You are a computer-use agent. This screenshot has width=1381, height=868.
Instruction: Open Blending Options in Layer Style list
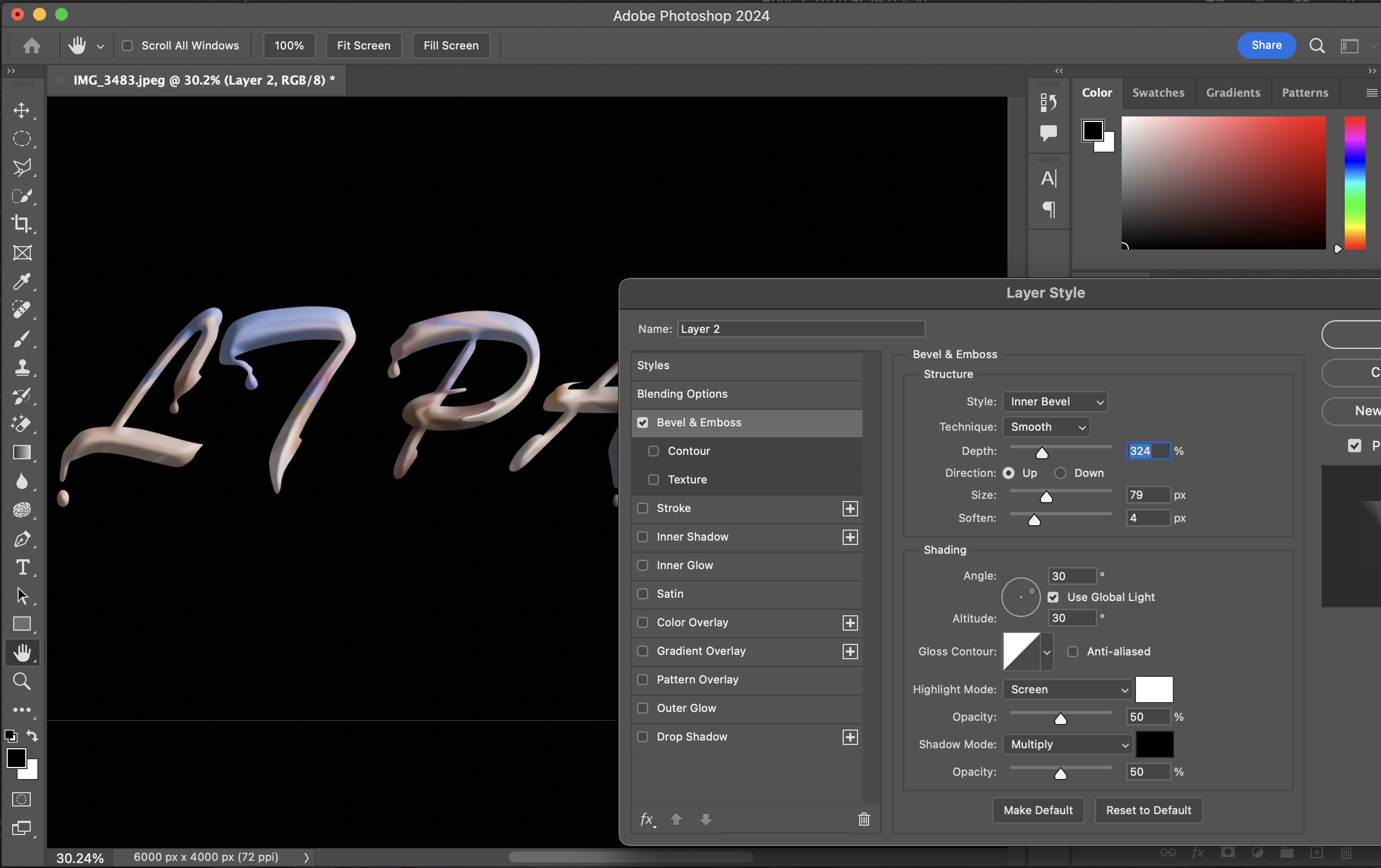pos(682,393)
